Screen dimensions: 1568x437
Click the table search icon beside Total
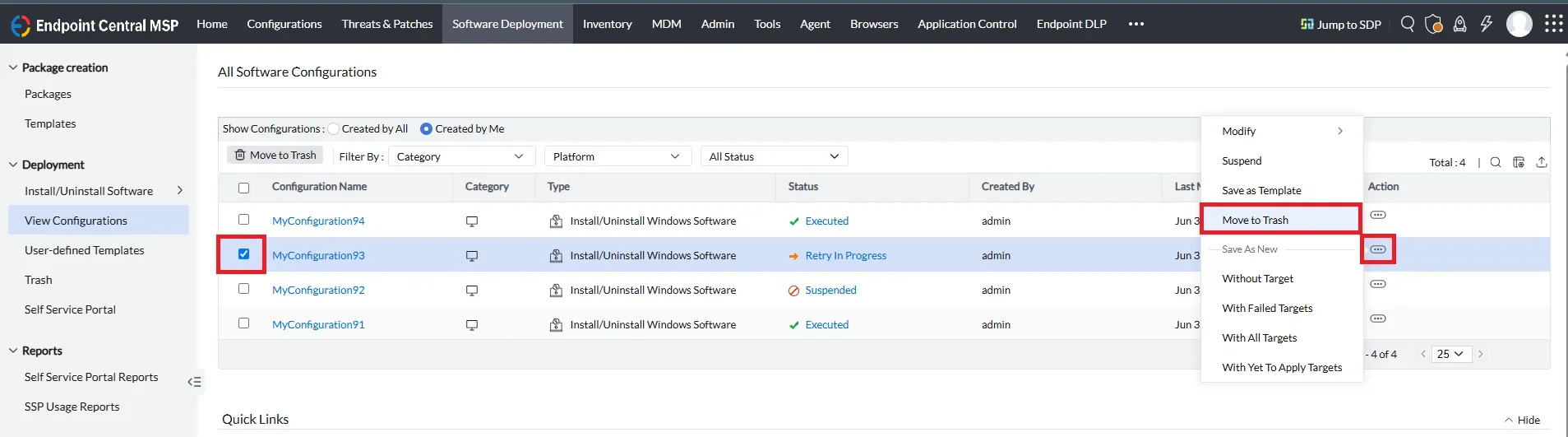pyautogui.click(x=1496, y=162)
